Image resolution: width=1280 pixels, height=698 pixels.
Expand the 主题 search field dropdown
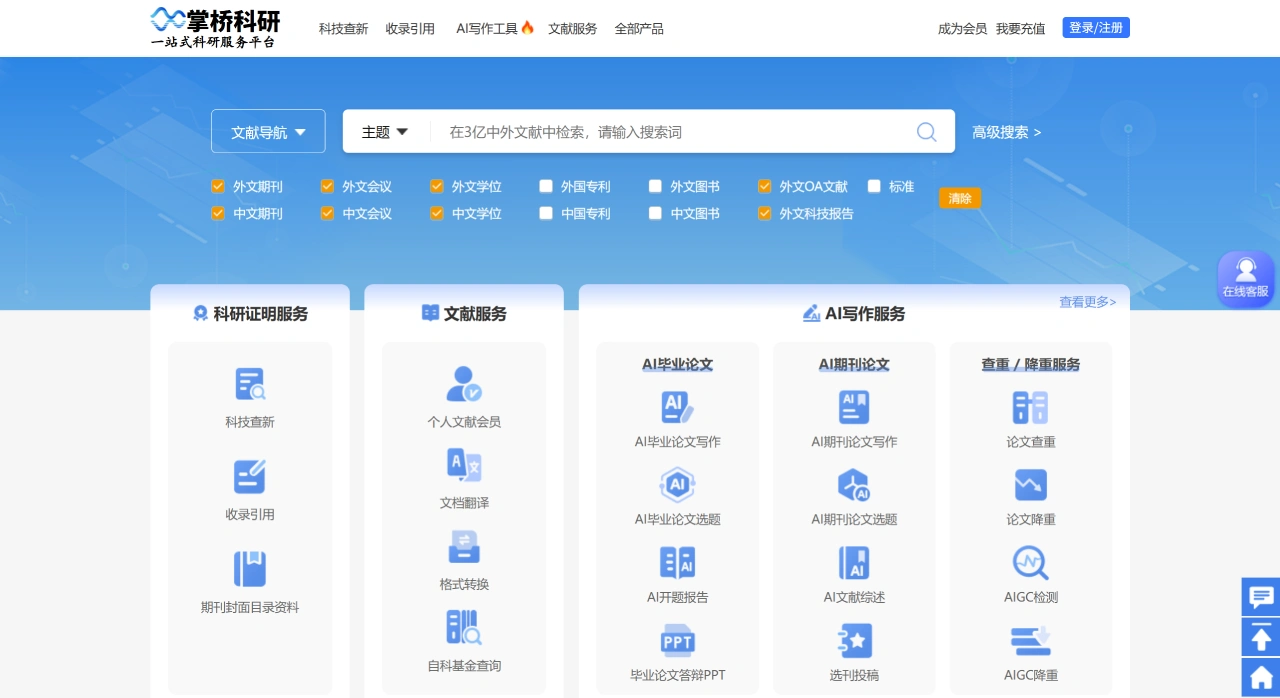tap(384, 131)
